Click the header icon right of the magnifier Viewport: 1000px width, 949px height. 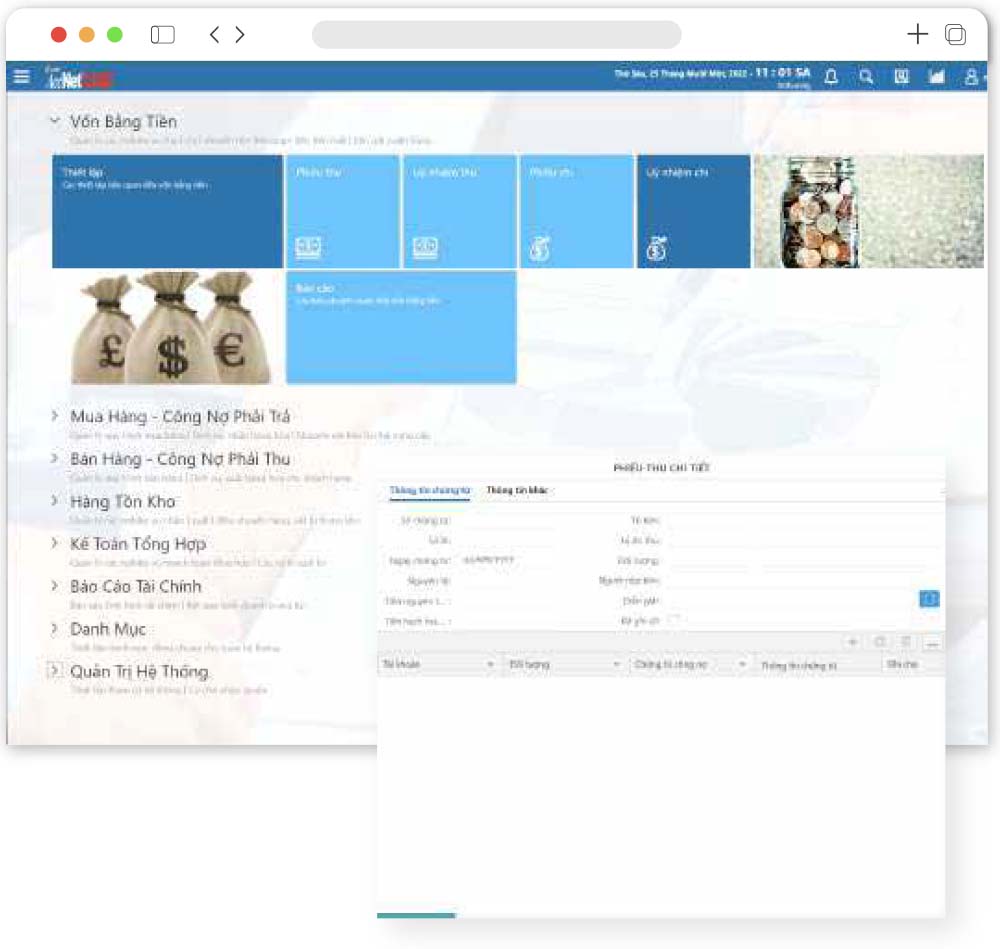[901, 77]
